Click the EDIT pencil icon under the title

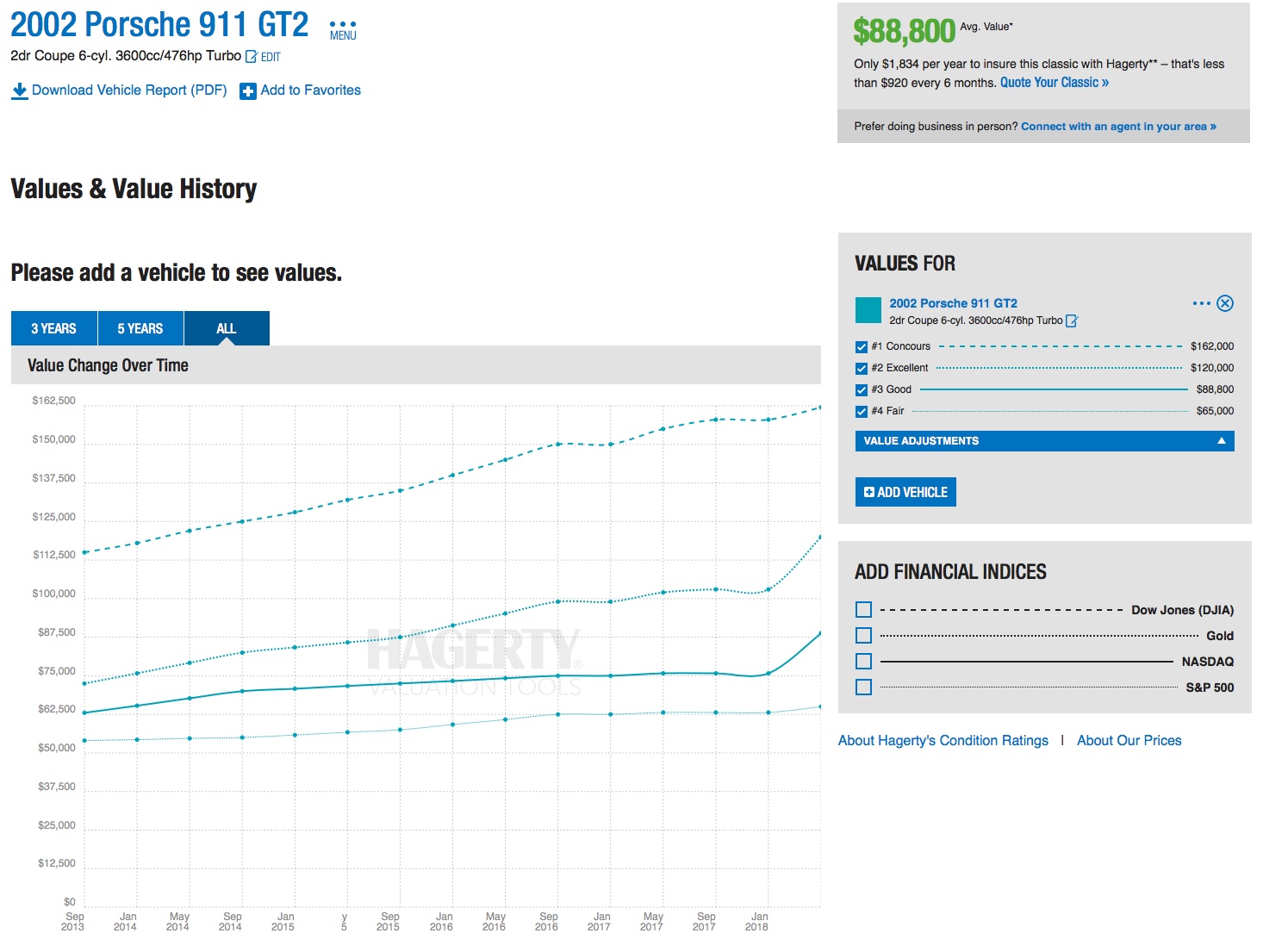[x=252, y=57]
